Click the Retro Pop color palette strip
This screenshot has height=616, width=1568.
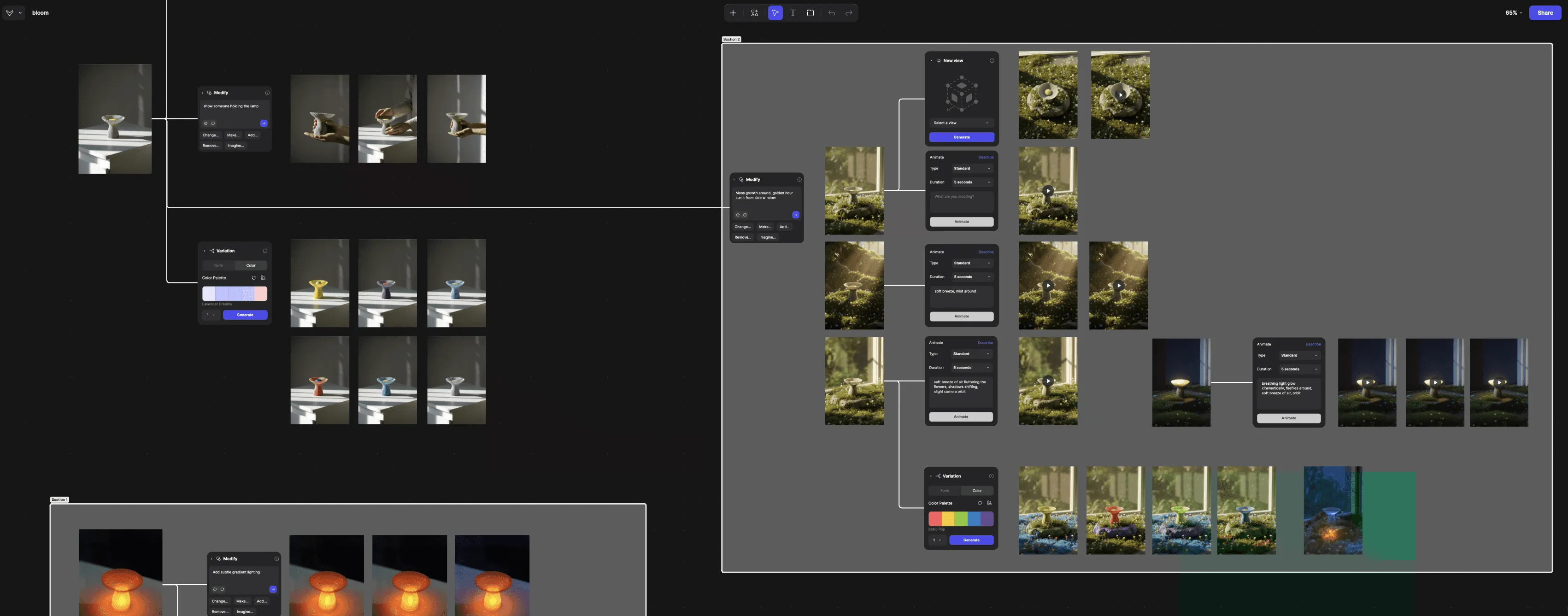pyautogui.click(x=961, y=519)
